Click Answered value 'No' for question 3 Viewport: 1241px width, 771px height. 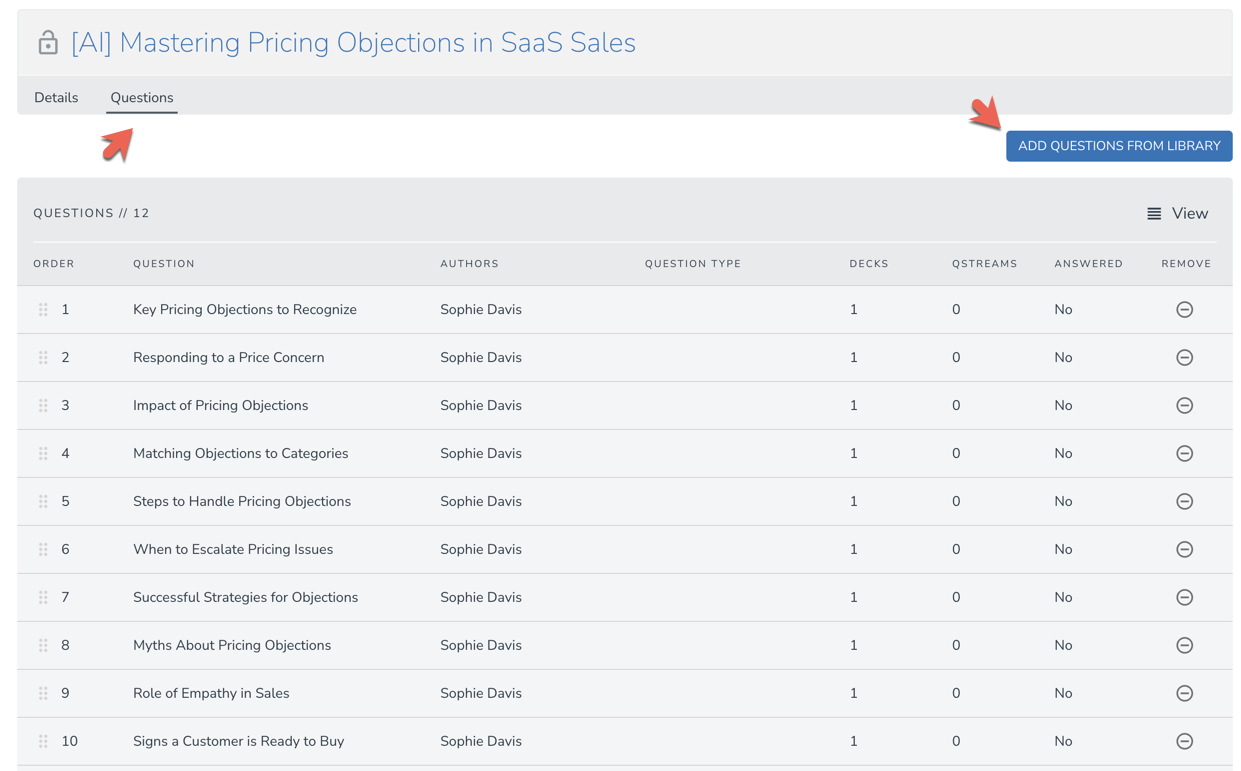[1063, 406]
